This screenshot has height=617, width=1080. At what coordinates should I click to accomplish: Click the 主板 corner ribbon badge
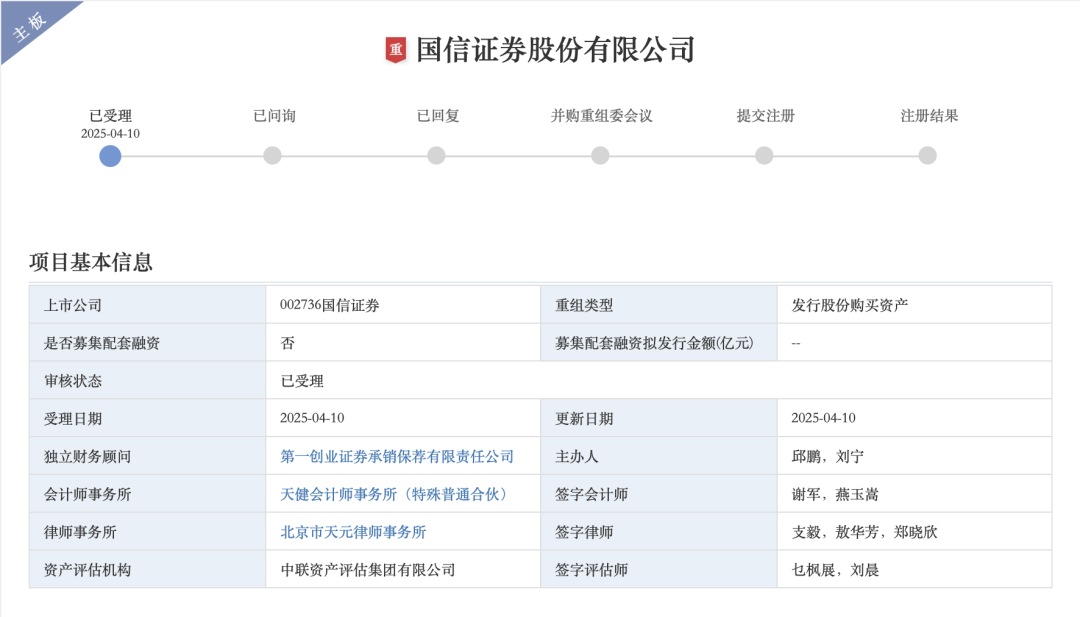[x=31, y=26]
